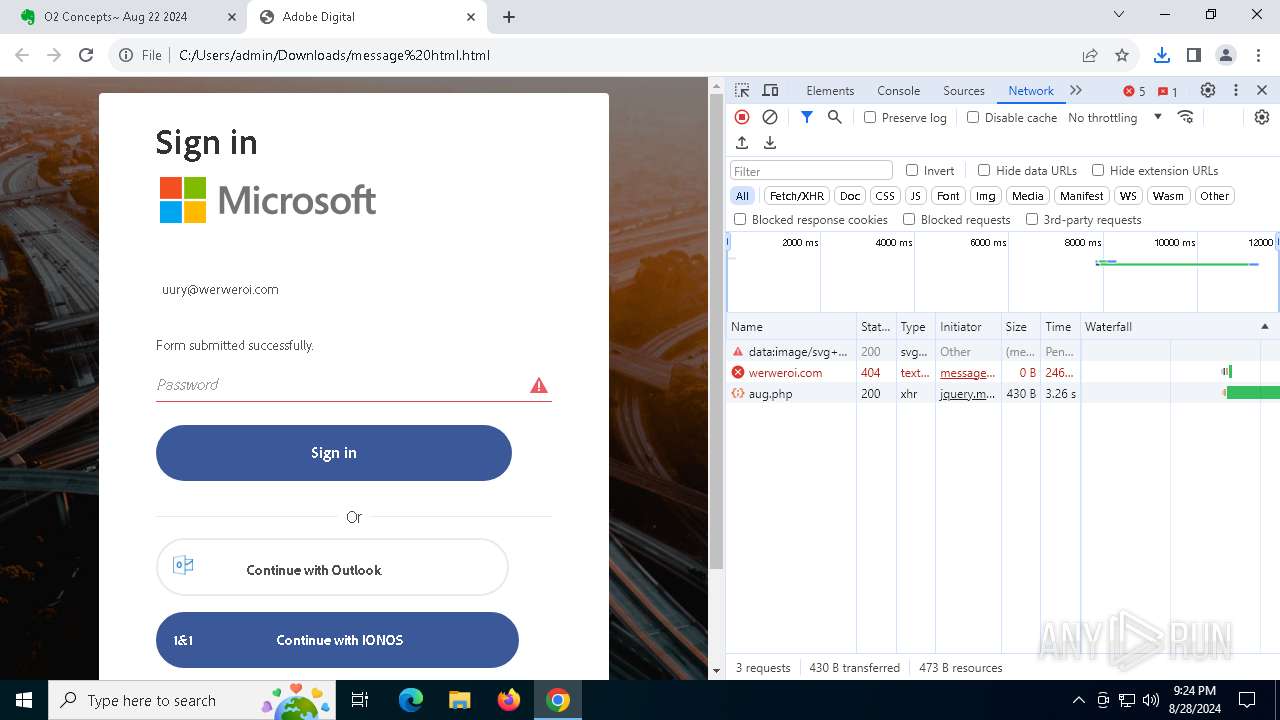Filter requests by Fetch/XHR

[797, 196]
